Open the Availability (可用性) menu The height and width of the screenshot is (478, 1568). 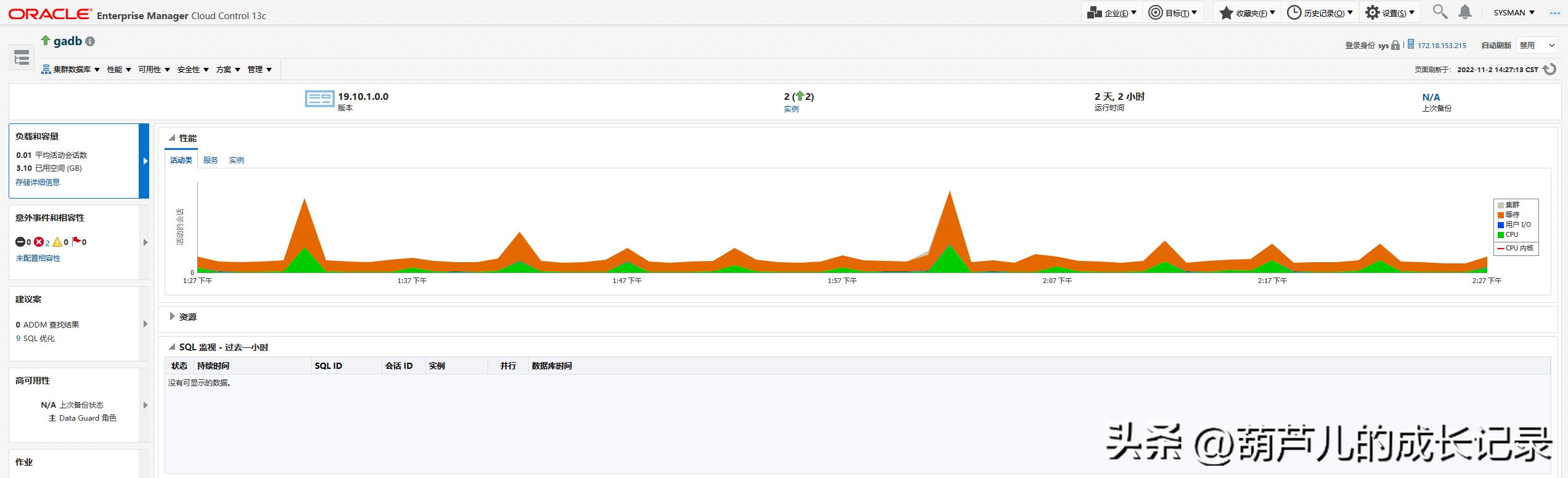154,70
